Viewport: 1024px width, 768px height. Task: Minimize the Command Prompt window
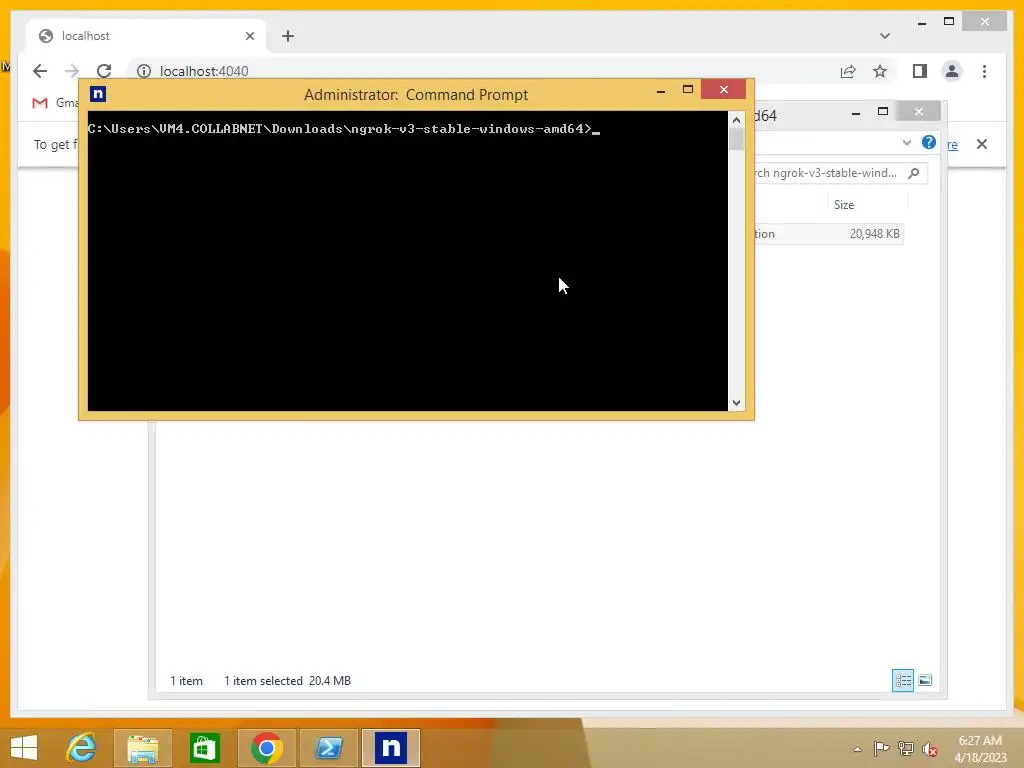pos(661,90)
